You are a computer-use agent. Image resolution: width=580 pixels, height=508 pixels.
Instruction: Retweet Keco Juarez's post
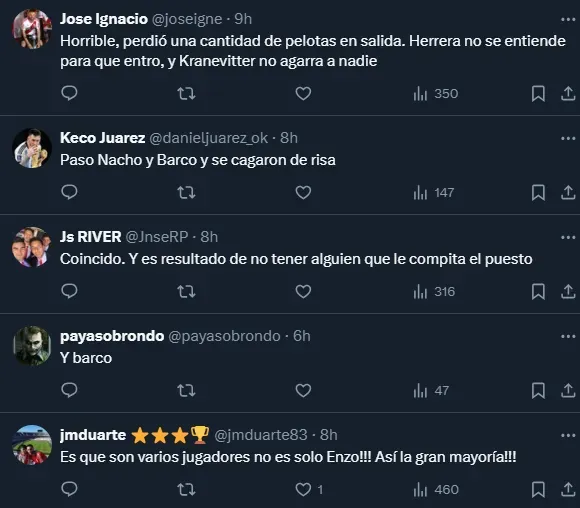(x=186, y=192)
